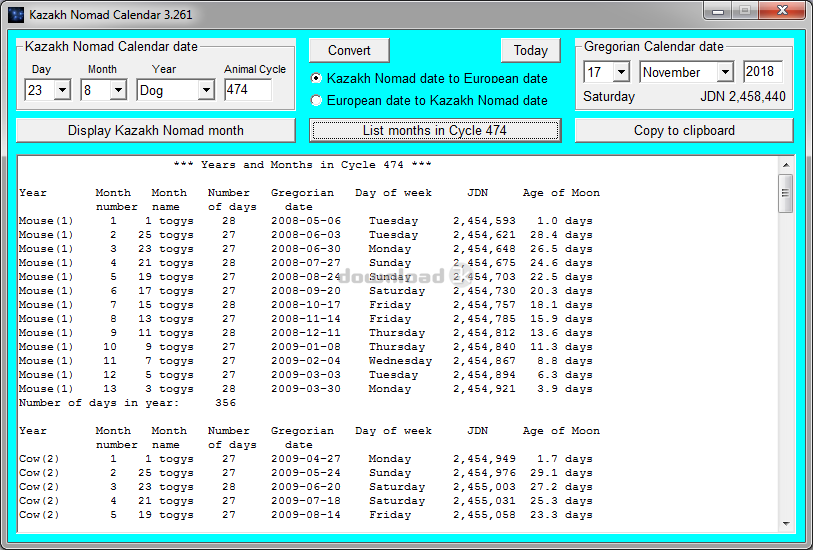Click the date 2008-11-14
The width and height of the screenshot is (813, 550).
pyautogui.click(x=306, y=319)
